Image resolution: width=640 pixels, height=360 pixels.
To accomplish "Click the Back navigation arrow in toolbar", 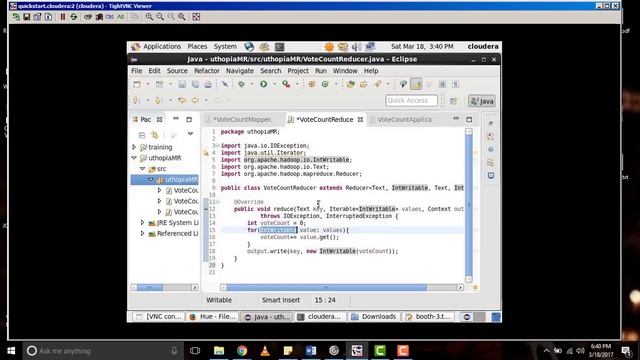I will click(x=196, y=100).
